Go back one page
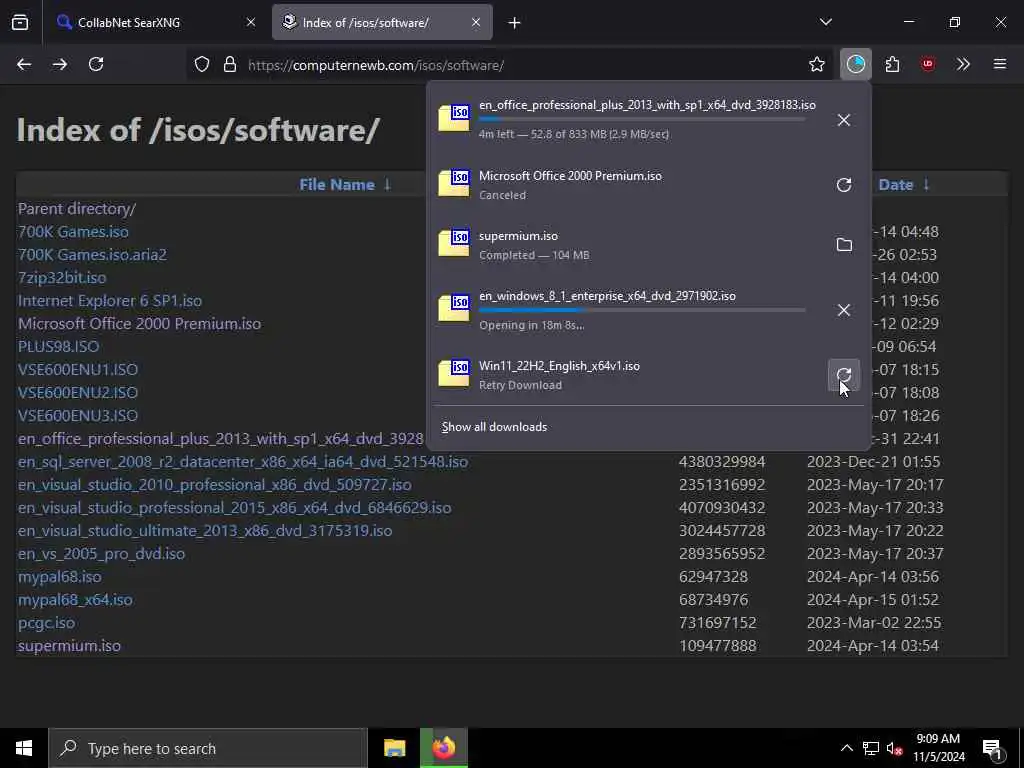Screen dimensions: 1024x768 pyautogui.click(x=24, y=64)
